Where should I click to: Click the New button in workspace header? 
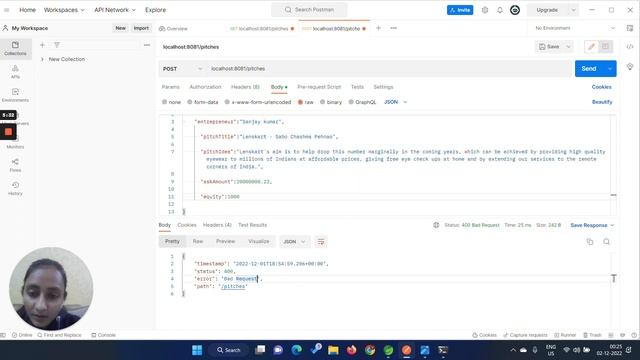[x=120, y=28]
